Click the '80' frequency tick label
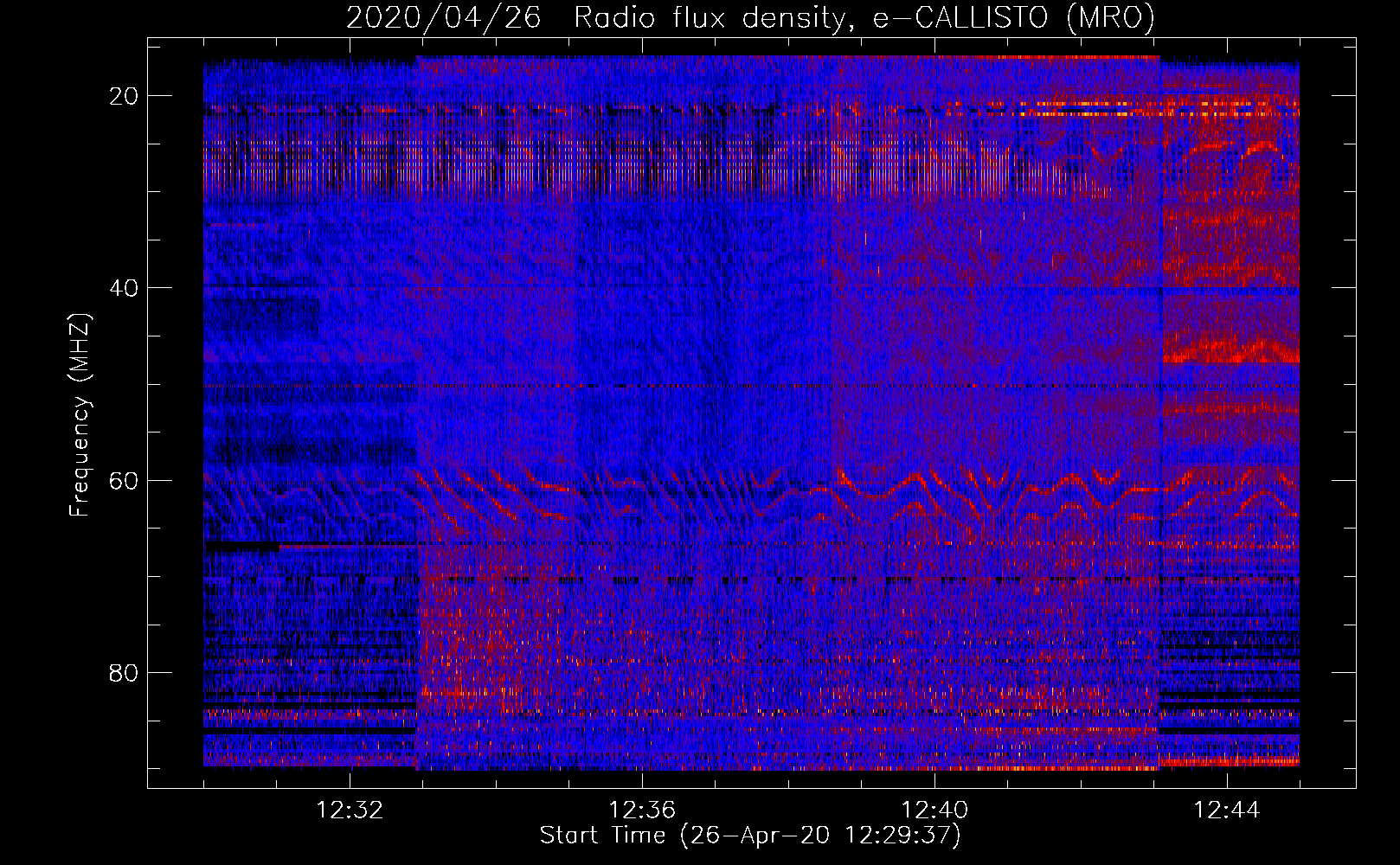This screenshot has height=865, width=1400. (x=124, y=672)
